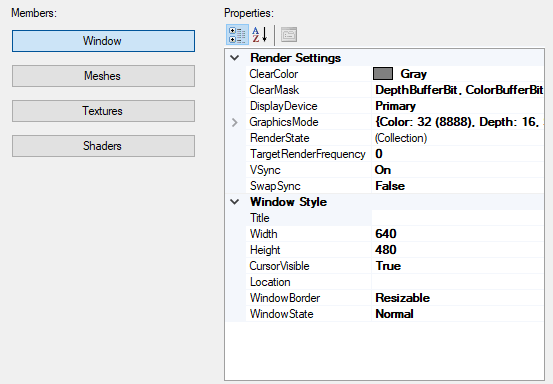Select the WindowState property label
The image size is (553, 384).
coord(281,314)
